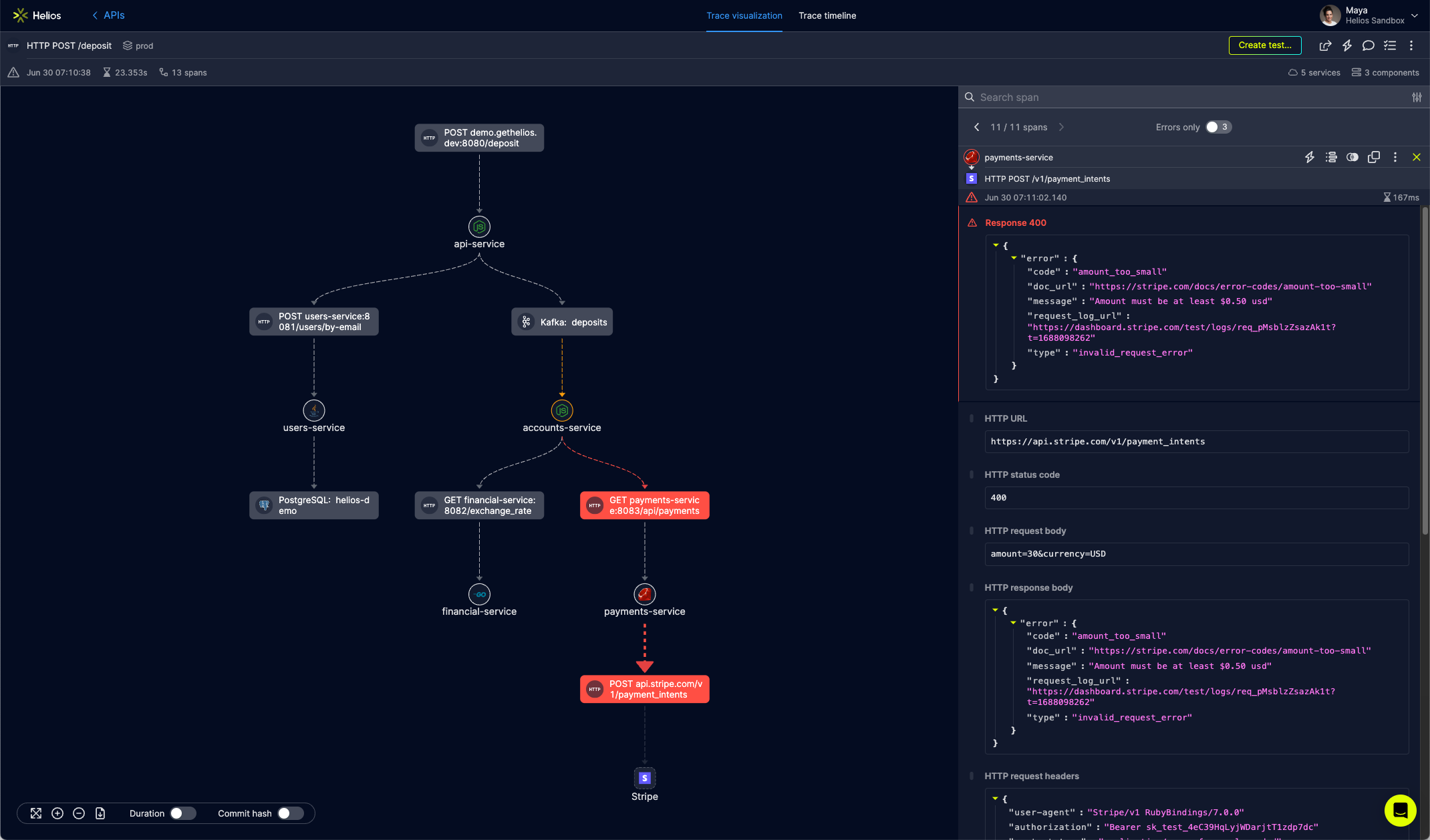Click the share icon in the top toolbar
This screenshot has width=1430, height=840.
pos(1325,45)
